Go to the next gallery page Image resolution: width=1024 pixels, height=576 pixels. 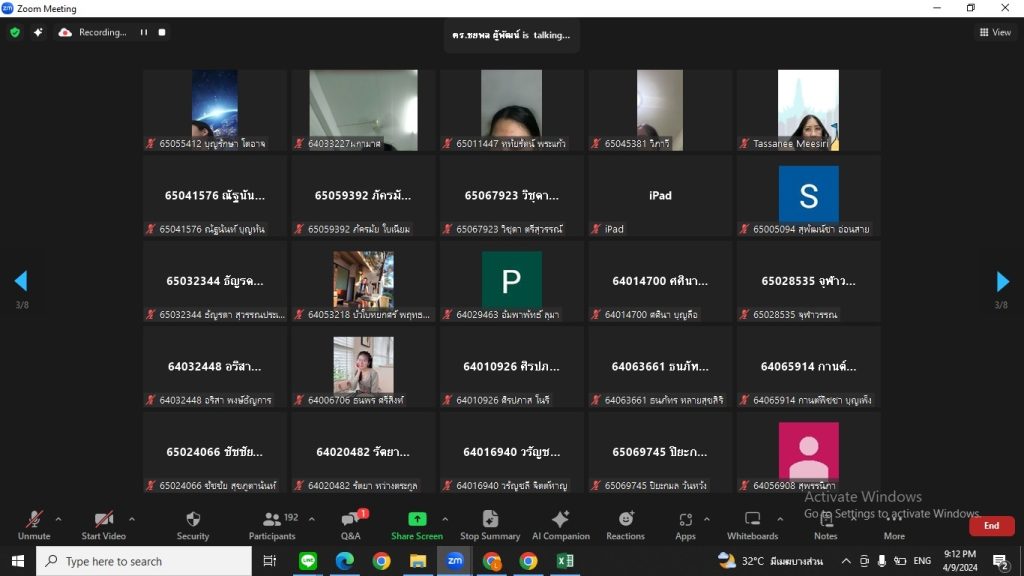click(x=1002, y=281)
